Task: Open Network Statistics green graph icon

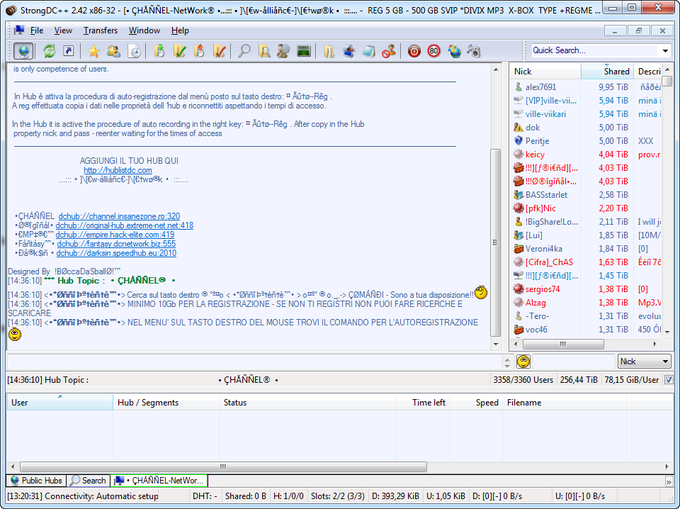Action: pos(304,51)
